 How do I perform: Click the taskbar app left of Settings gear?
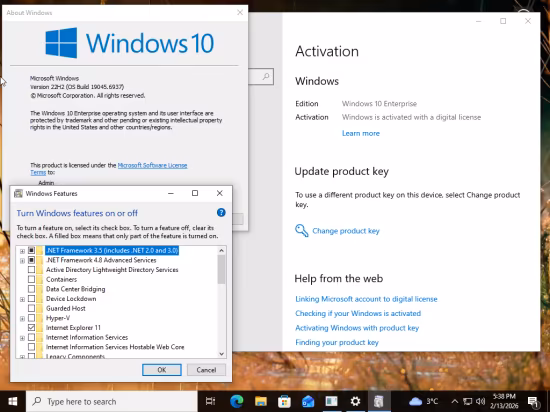coord(331,401)
